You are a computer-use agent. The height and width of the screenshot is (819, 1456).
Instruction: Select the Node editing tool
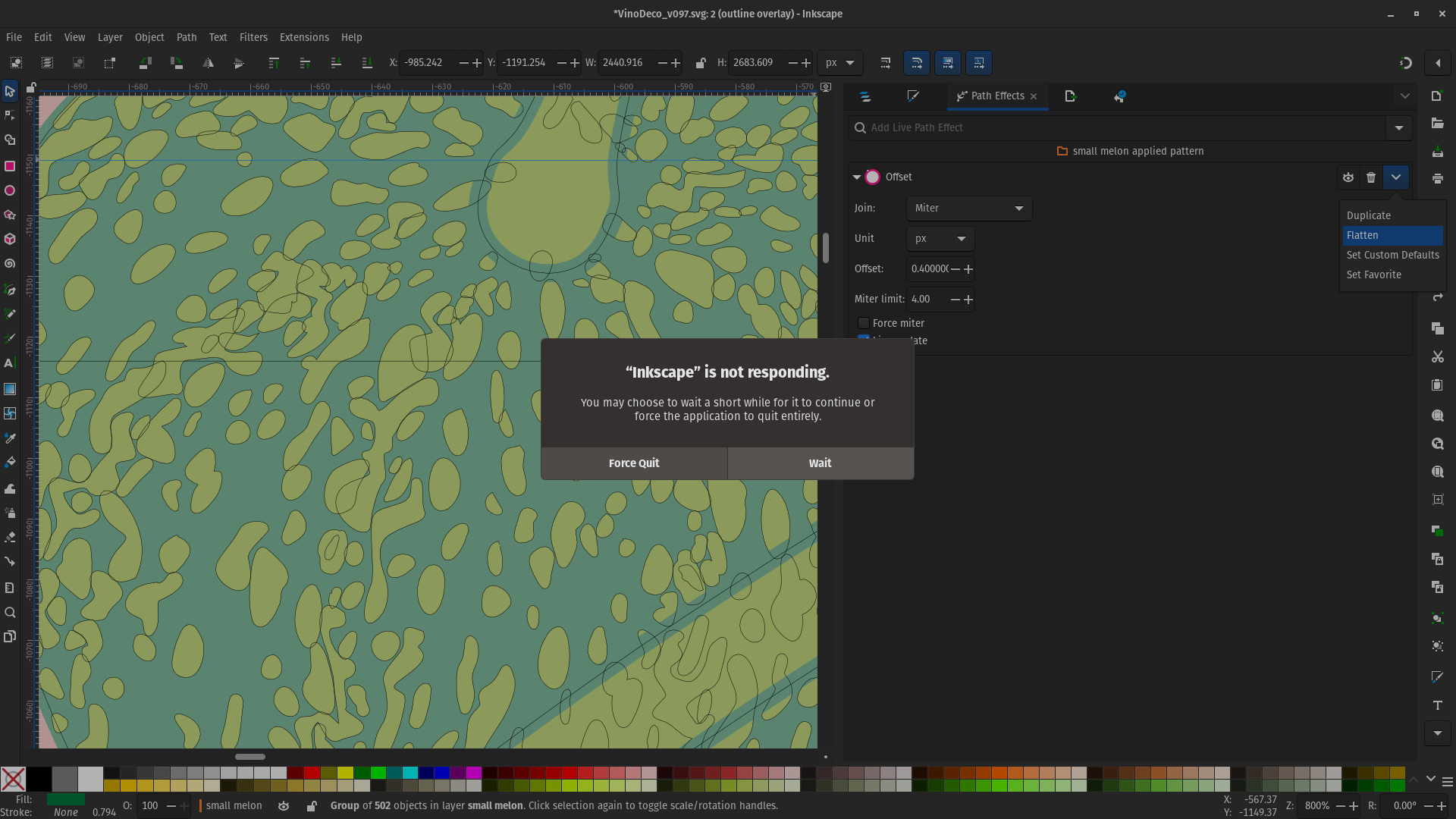[x=10, y=115]
